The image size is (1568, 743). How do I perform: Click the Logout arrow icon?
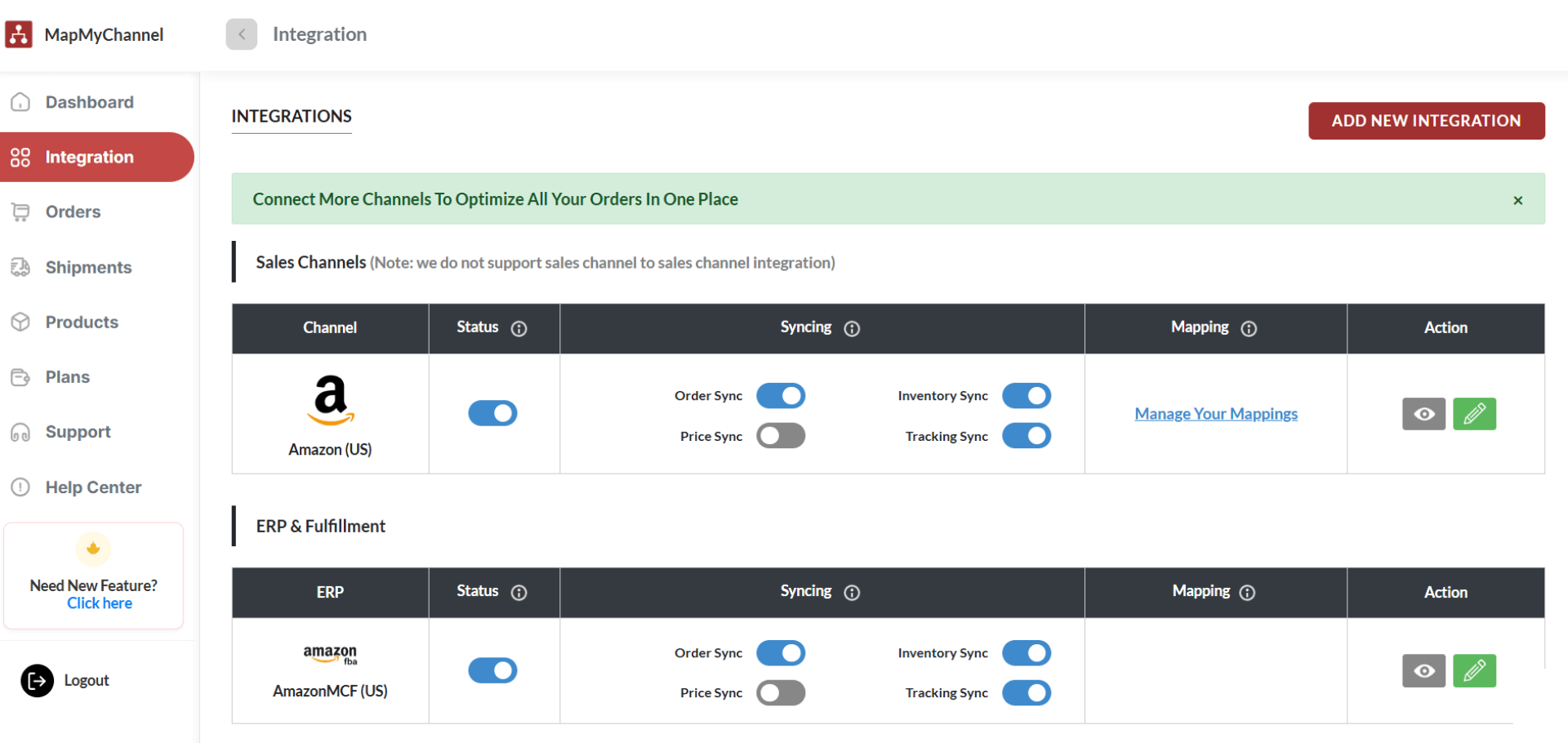point(37,680)
